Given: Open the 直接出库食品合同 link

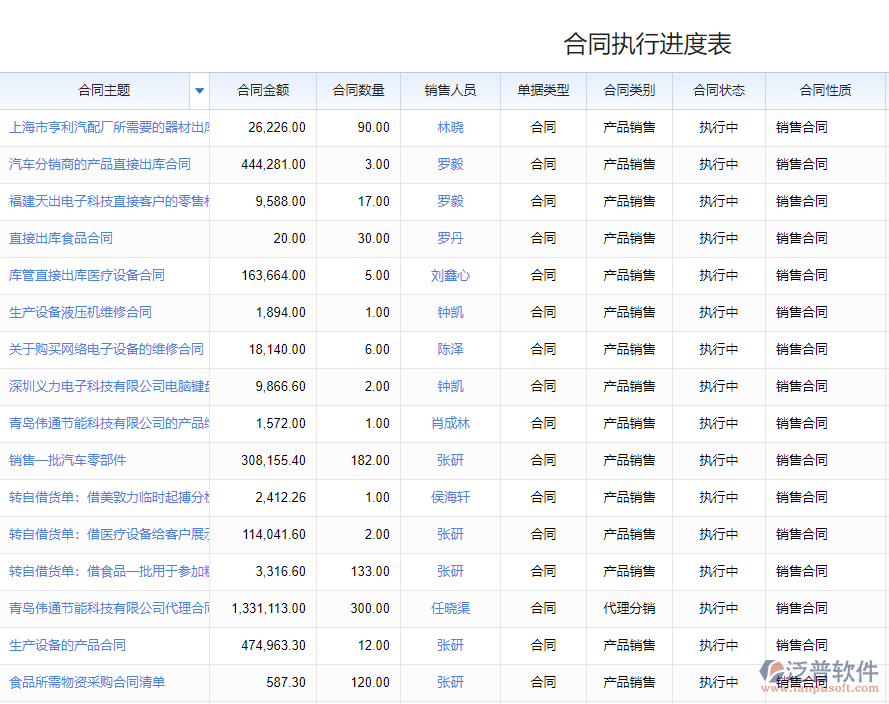Looking at the screenshot, I should (61, 238).
